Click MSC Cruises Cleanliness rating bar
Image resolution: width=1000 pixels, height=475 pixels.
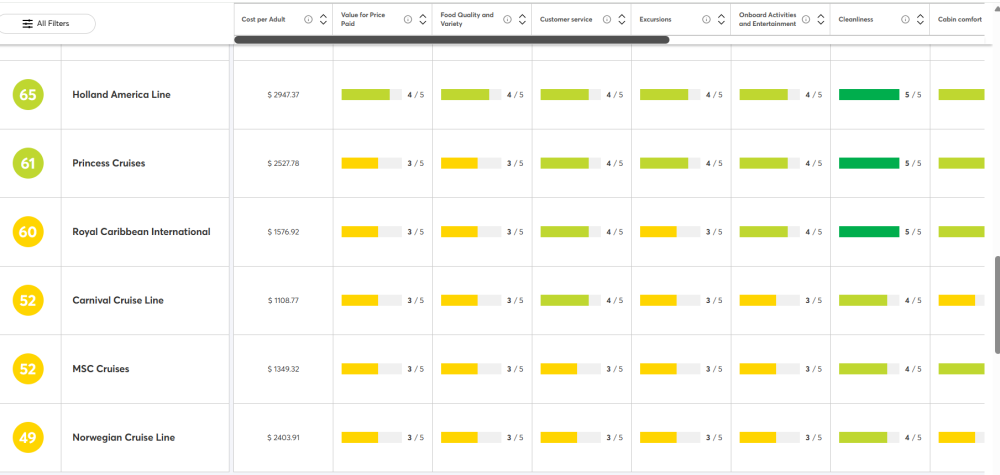coord(869,369)
